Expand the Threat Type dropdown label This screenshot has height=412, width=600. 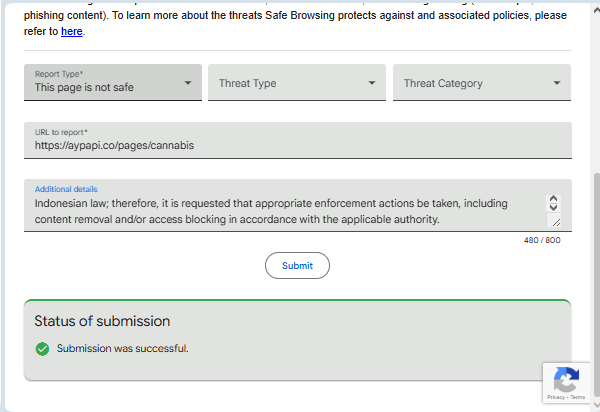tap(248, 83)
